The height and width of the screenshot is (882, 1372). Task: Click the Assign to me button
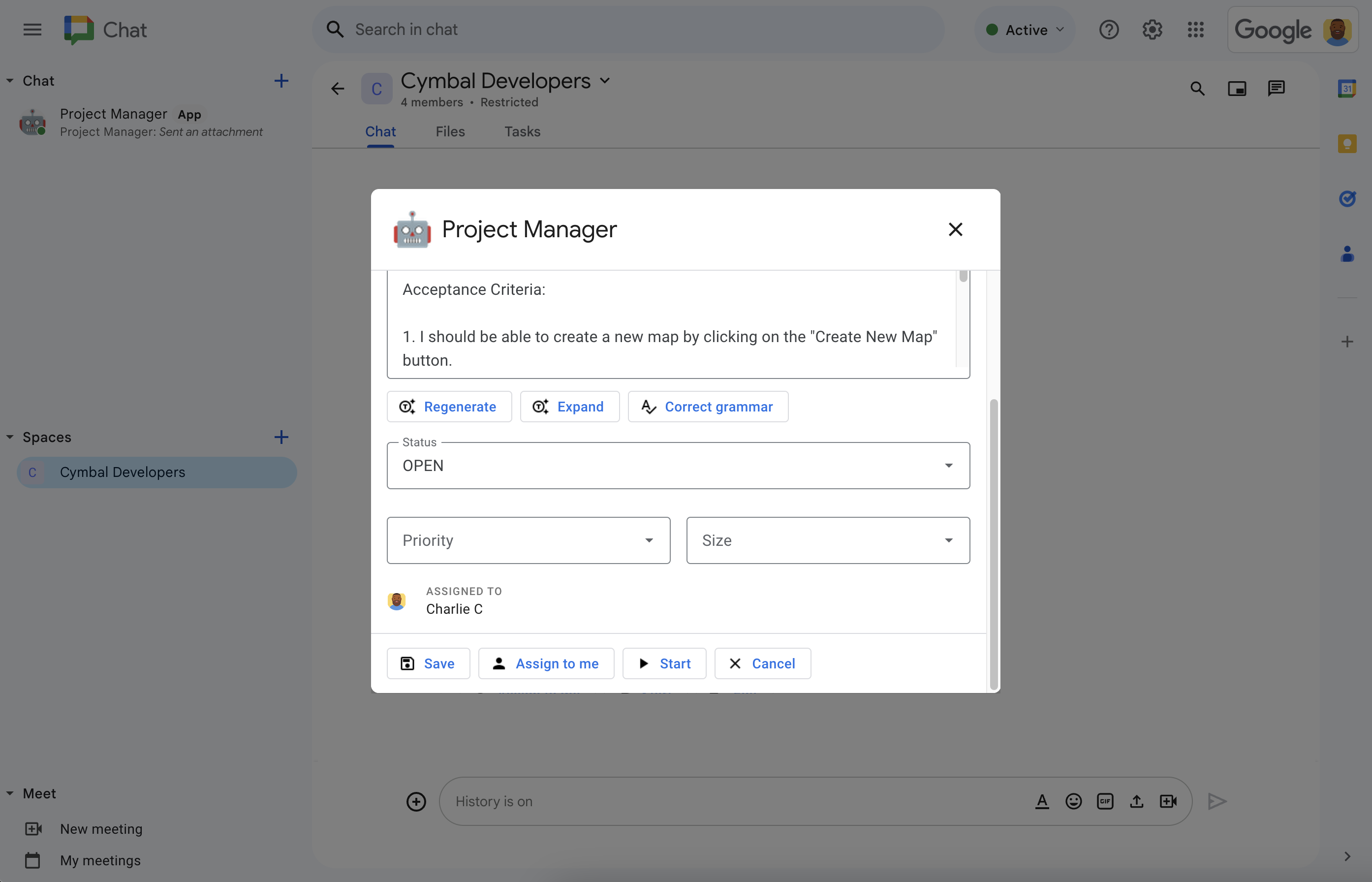[x=546, y=662]
